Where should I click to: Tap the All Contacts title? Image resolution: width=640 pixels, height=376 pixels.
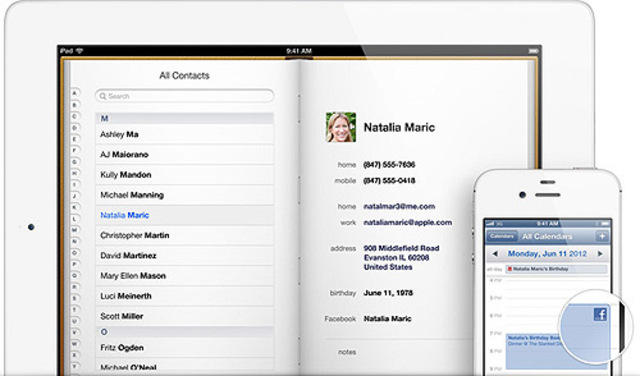click(184, 76)
